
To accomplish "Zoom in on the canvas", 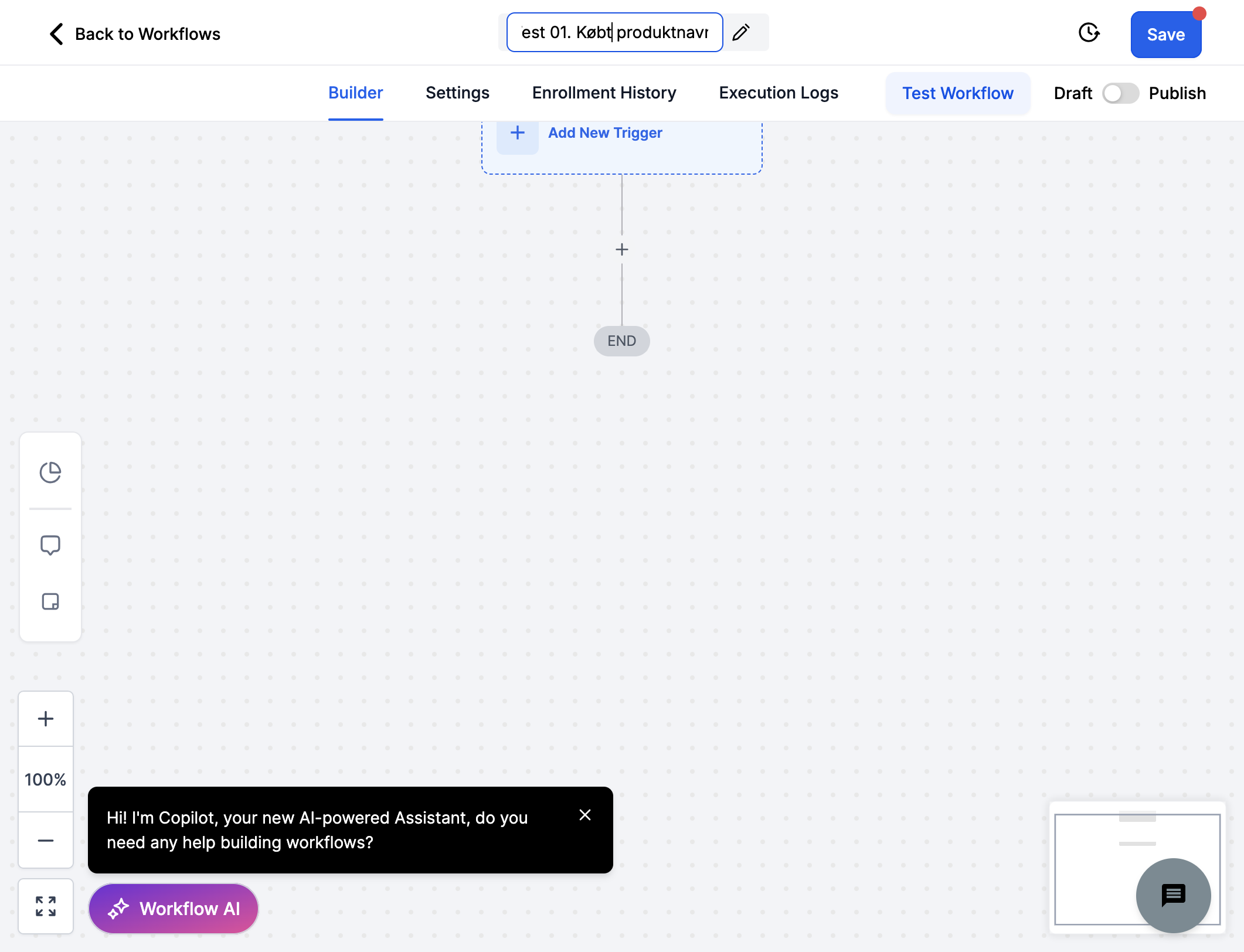I will [x=46, y=719].
